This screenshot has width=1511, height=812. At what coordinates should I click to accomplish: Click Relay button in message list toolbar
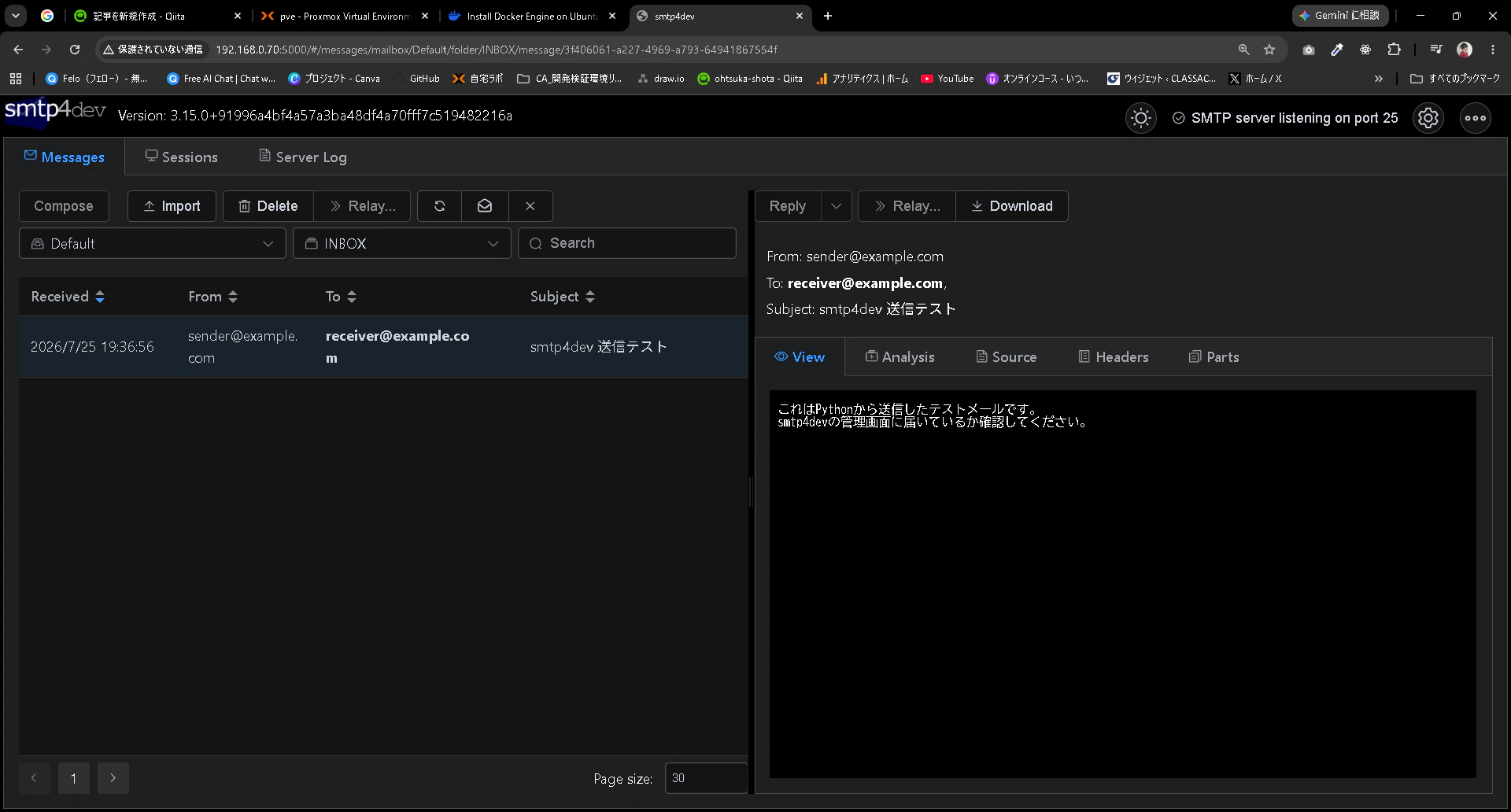(362, 206)
